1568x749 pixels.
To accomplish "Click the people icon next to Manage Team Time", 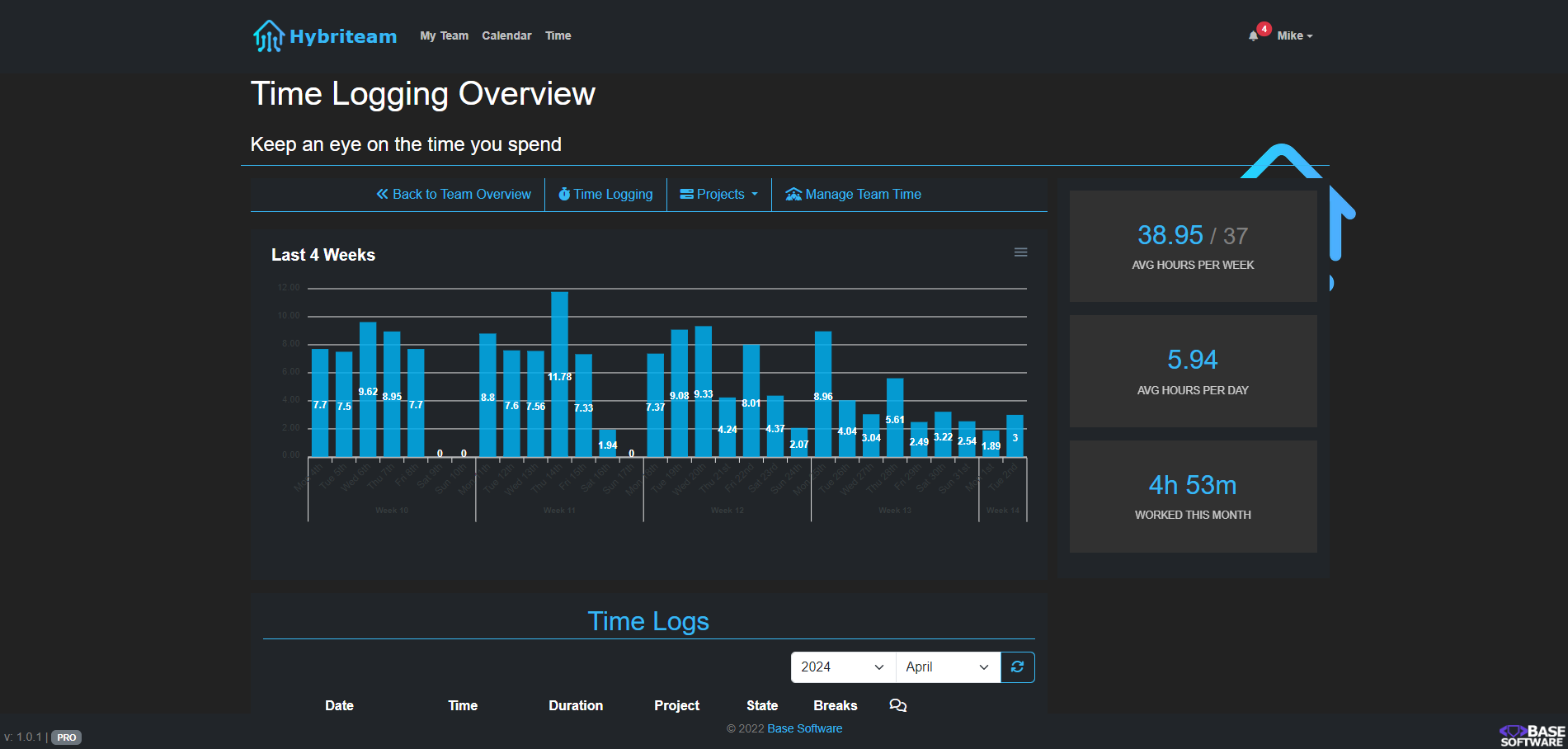I will (793, 194).
